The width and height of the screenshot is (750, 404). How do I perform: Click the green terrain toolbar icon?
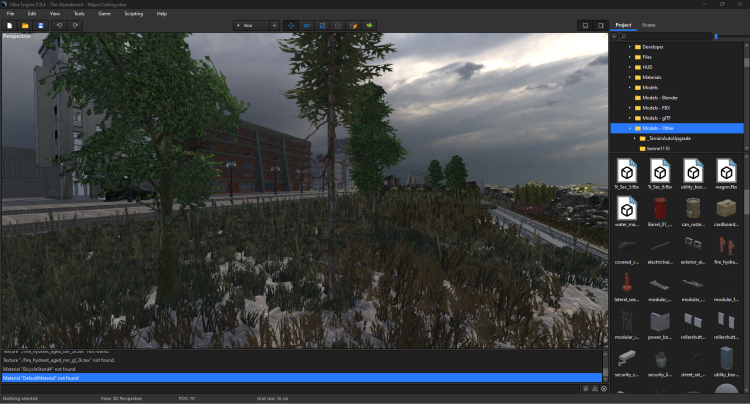tap(369, 25)
